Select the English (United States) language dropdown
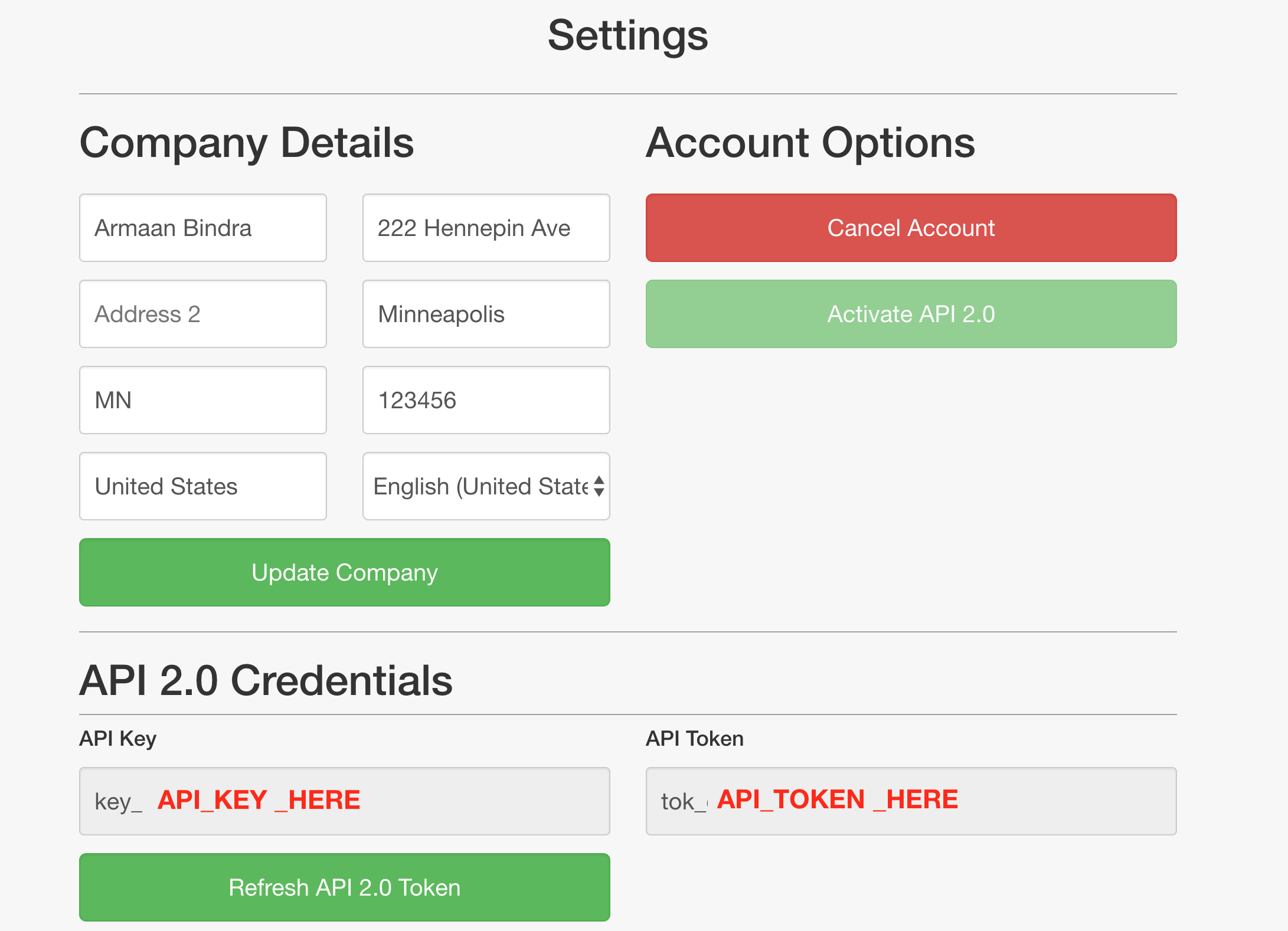Viewport: 1288px width, 931px height. [x=487, y=487]
